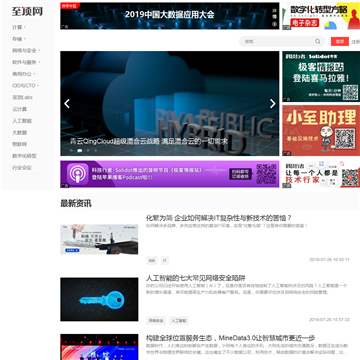This screenshot has width=360, height=360.
Task: Open the 让每一个人都是技术行家 banner
Action: [x=321, y=174]
